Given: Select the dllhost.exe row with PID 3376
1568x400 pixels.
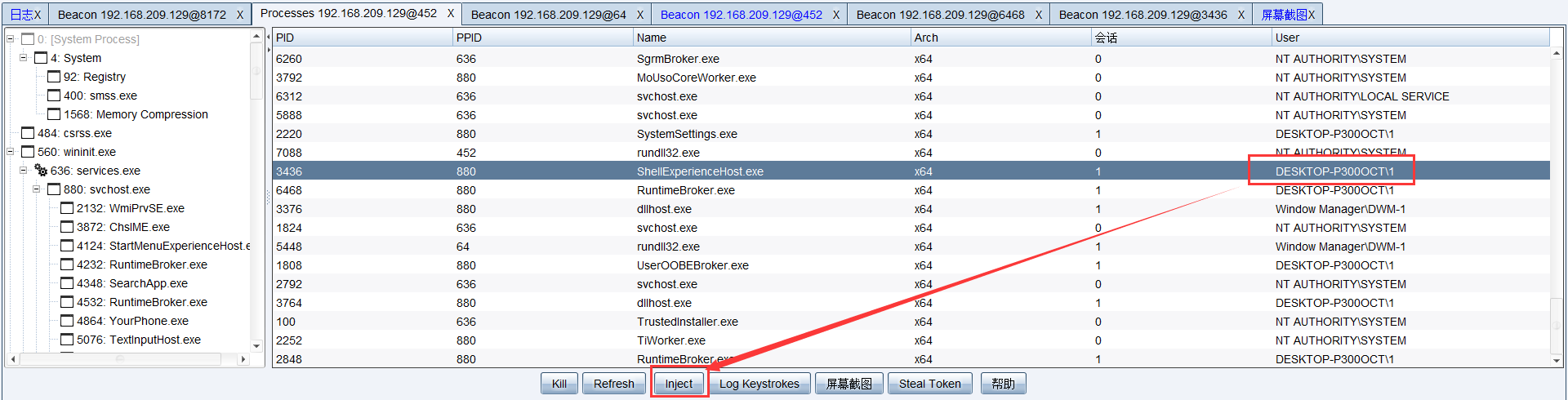Looking at the screenshot, I should [911, 209].
